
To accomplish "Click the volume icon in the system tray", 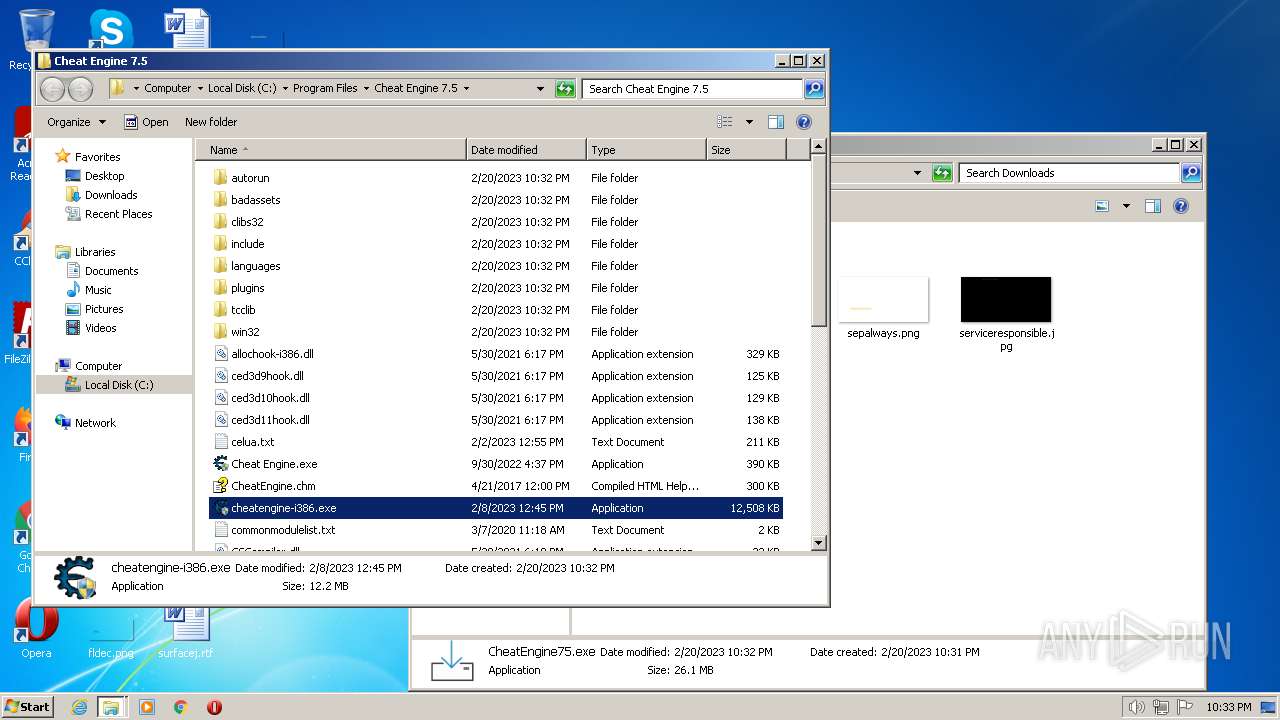I will [1136, 707].
